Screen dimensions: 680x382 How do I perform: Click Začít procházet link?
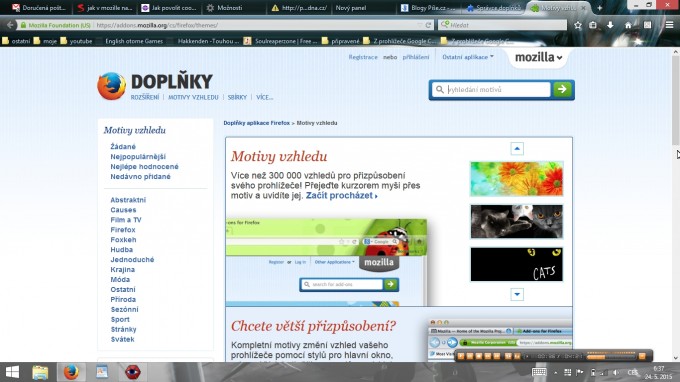pos(341,196)
